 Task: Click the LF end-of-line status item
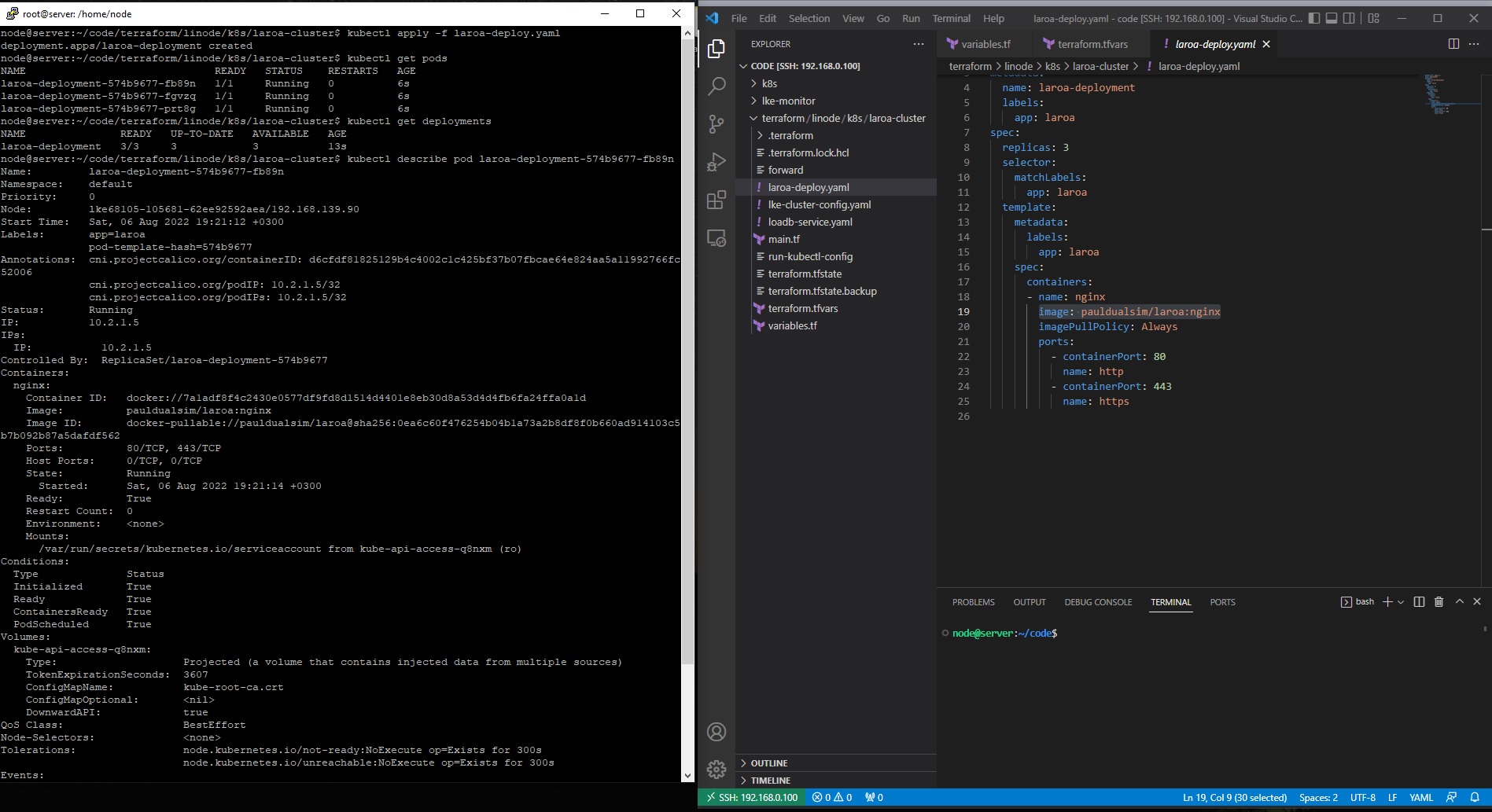[1391, 797]
